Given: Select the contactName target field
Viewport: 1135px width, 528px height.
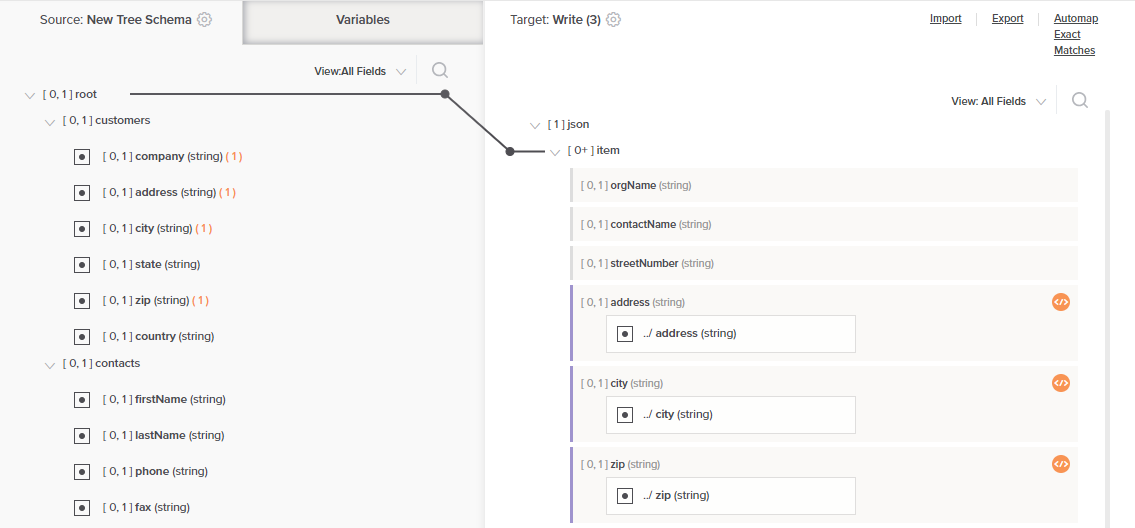Looking at the screenshot, I should (x=824, y=225).
